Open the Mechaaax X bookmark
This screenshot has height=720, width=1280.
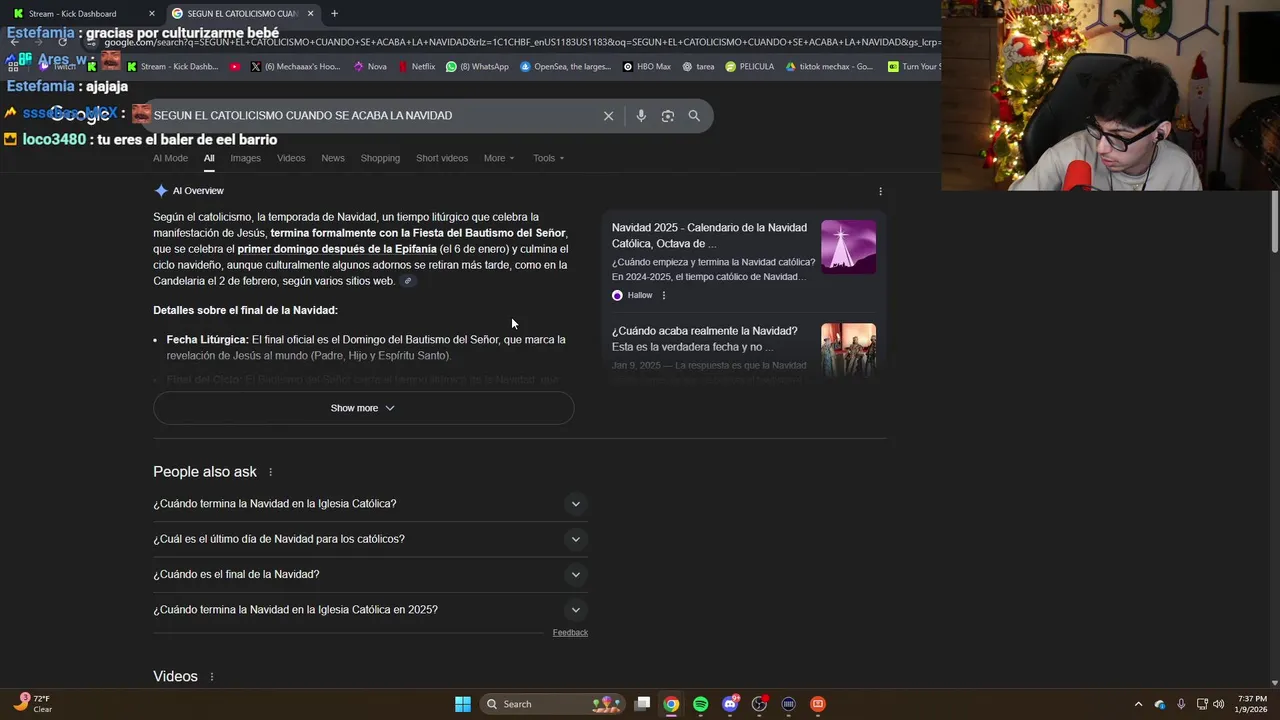pos(295,67)
